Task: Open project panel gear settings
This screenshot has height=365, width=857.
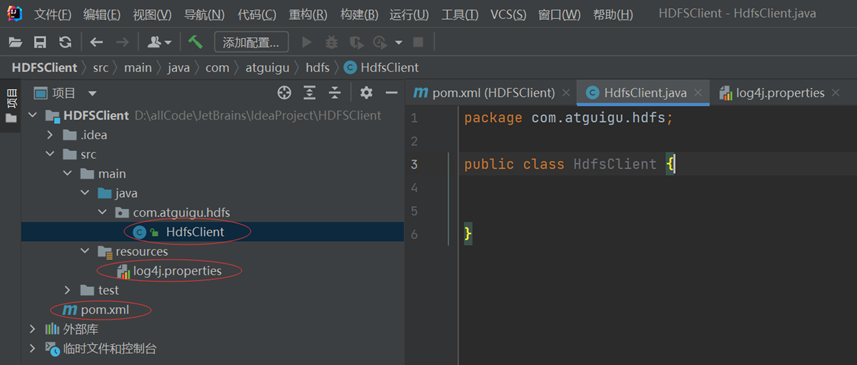Action: click(x=366, y=93)
